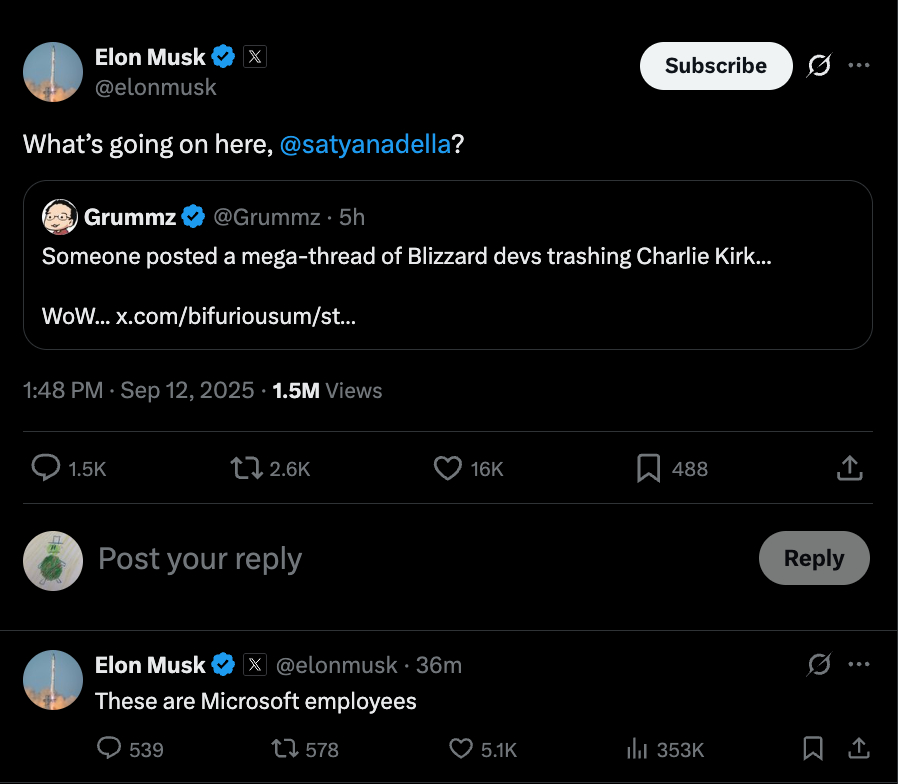This screenshot has height=784, width=898.
Task: Open Grok icon on main post header
Action: coord(818,66)
